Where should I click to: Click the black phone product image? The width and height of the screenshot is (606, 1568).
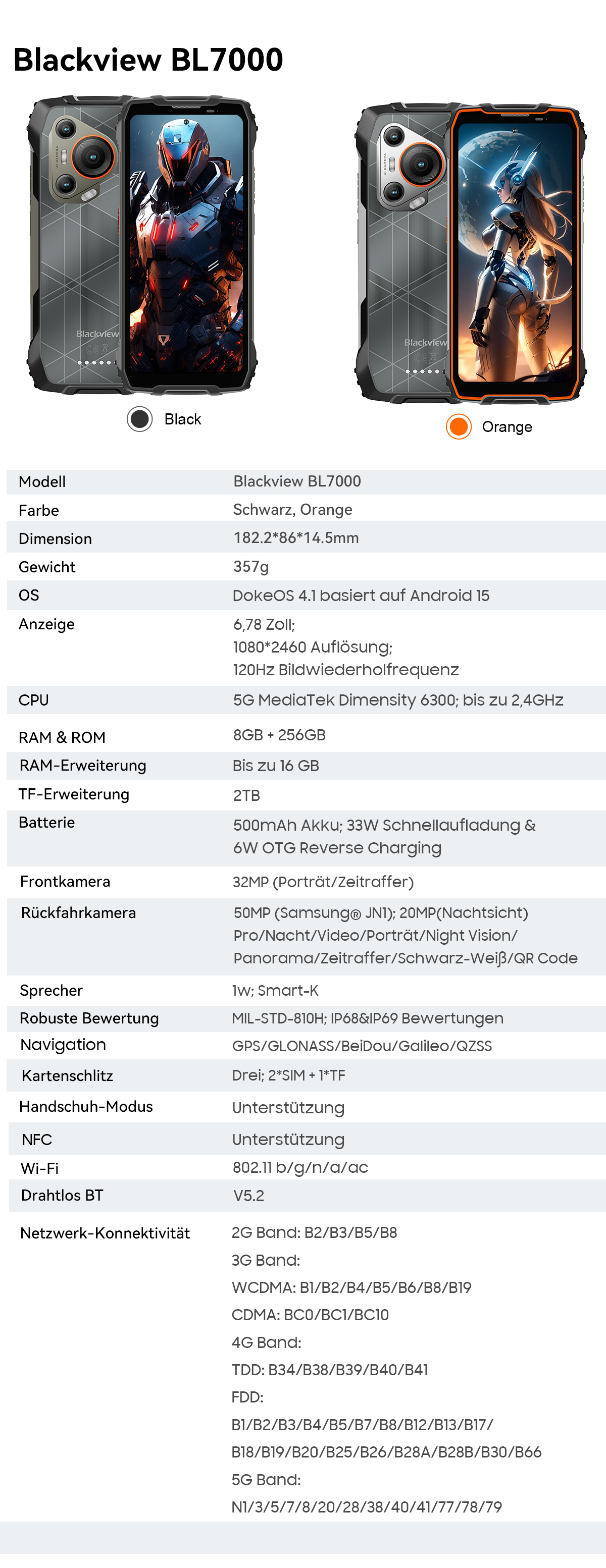pos(142,244)
